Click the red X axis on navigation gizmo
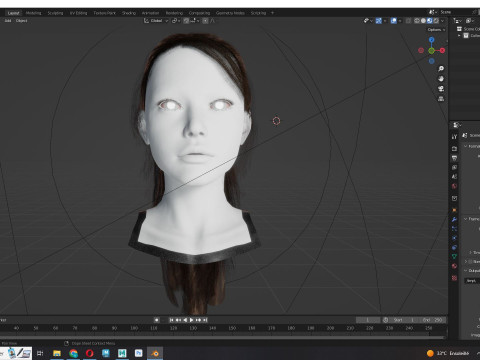 tap(442, 51)
